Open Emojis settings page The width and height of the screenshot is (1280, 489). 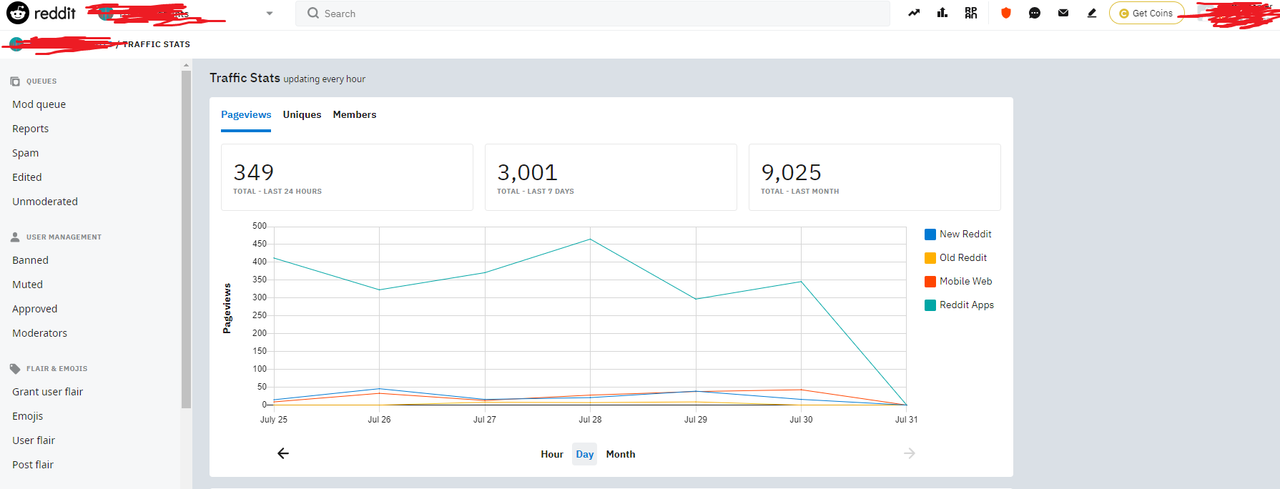tap(27, 416)
